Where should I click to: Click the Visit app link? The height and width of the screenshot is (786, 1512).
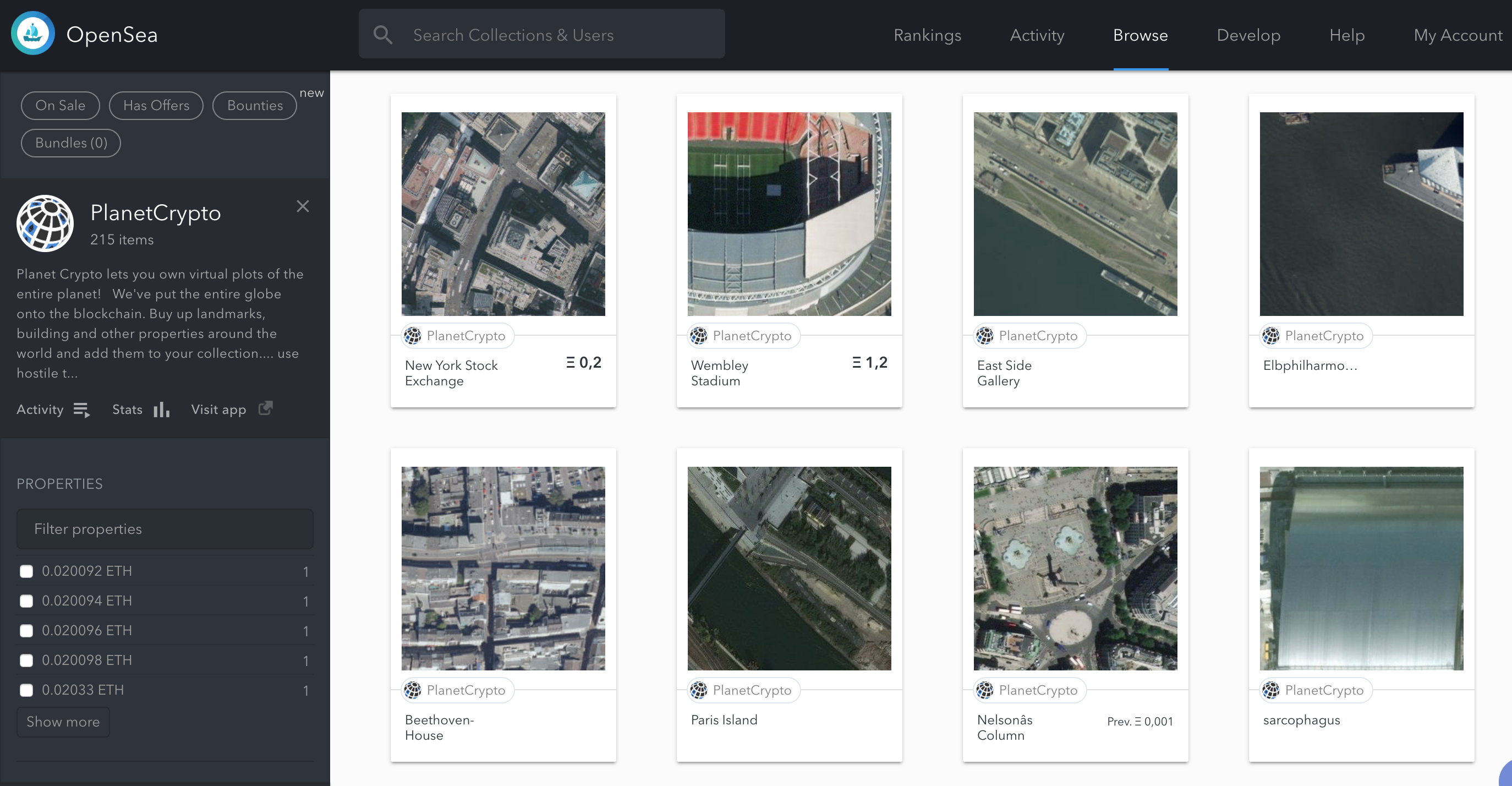click(x=218, y=410)
